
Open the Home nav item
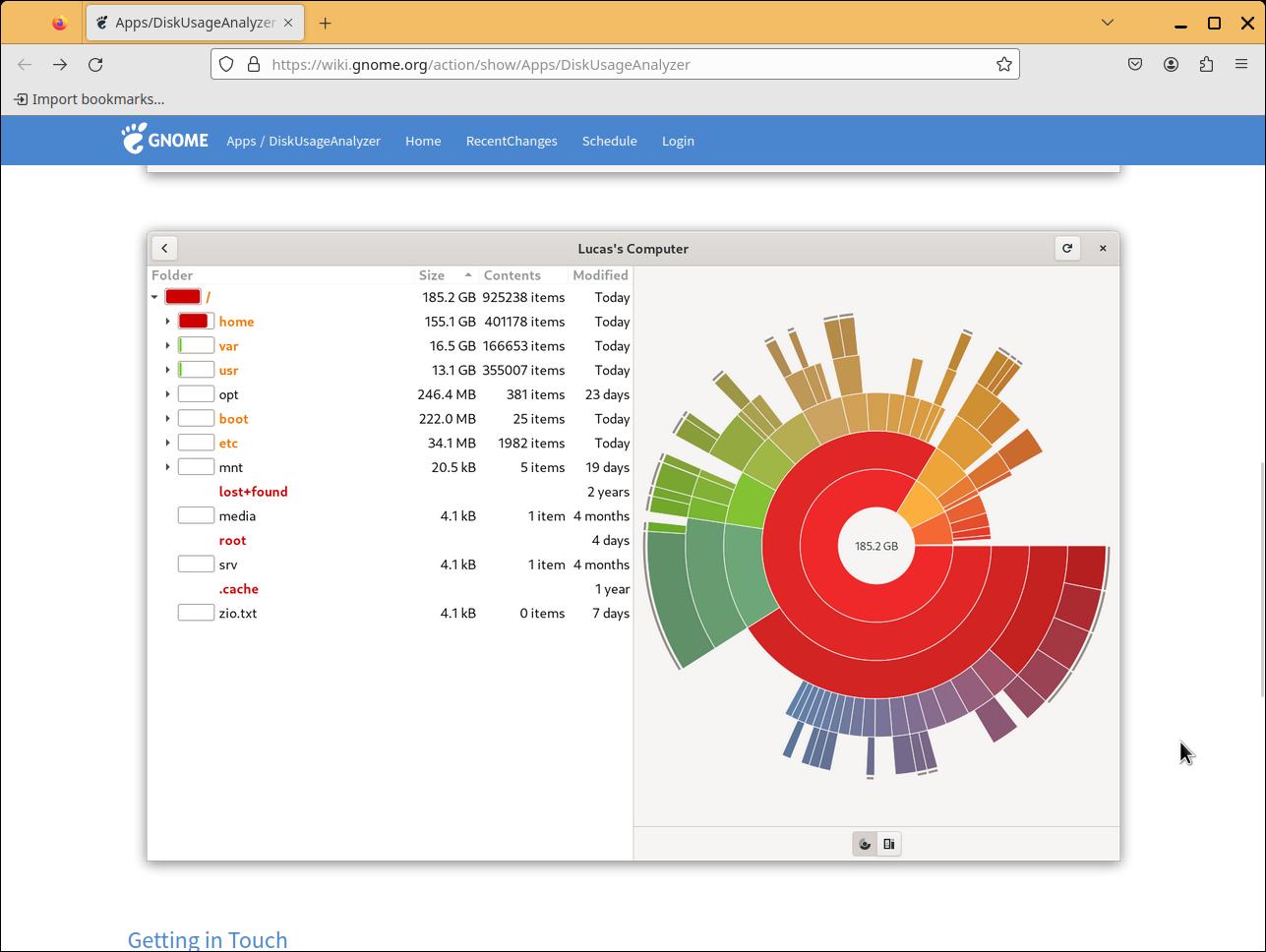pyautogui.click(x=423, y=141)
